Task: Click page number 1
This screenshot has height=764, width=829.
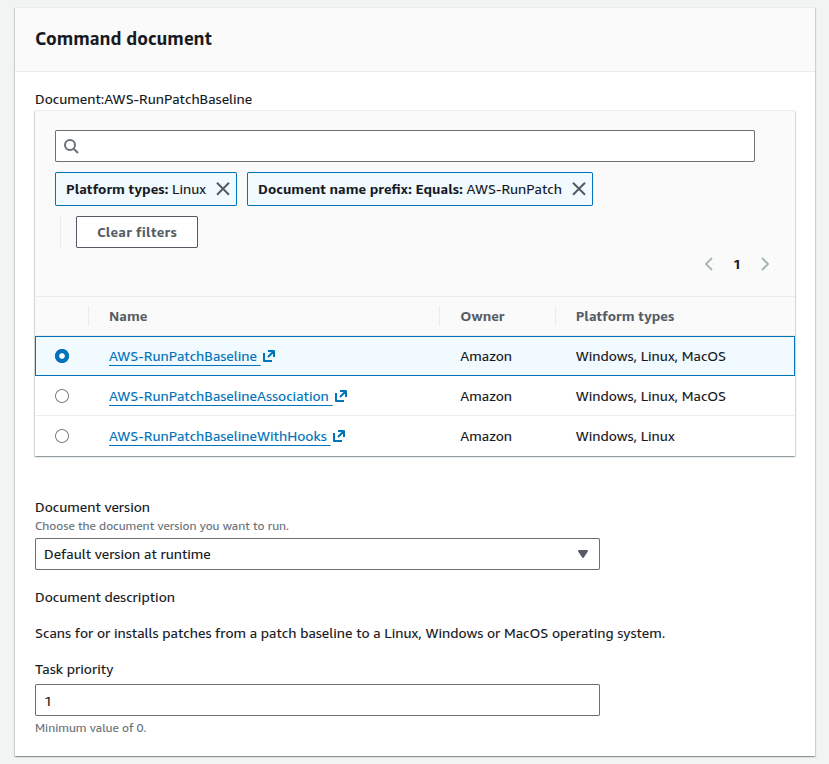Action: click(x=737, y=264)
